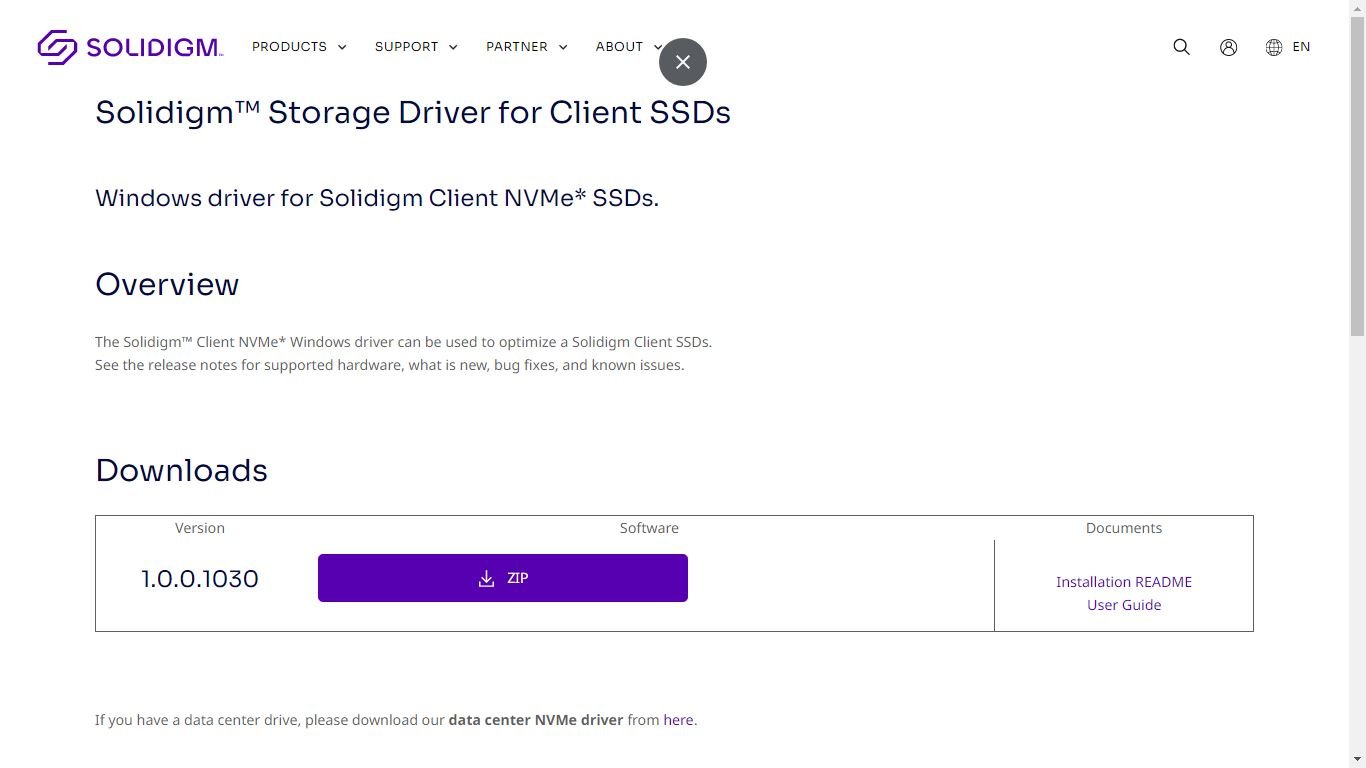
Task: Click the globe language icon
Action: pyautogui.click(x=1273, y=47)
